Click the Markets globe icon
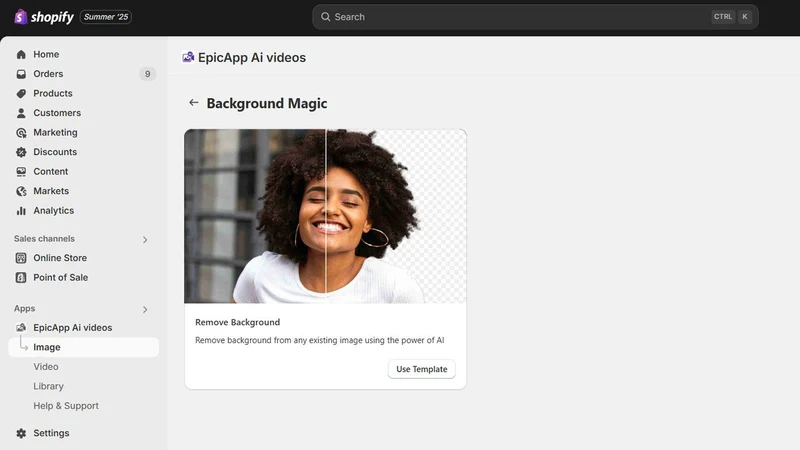 tap(21, 191)
